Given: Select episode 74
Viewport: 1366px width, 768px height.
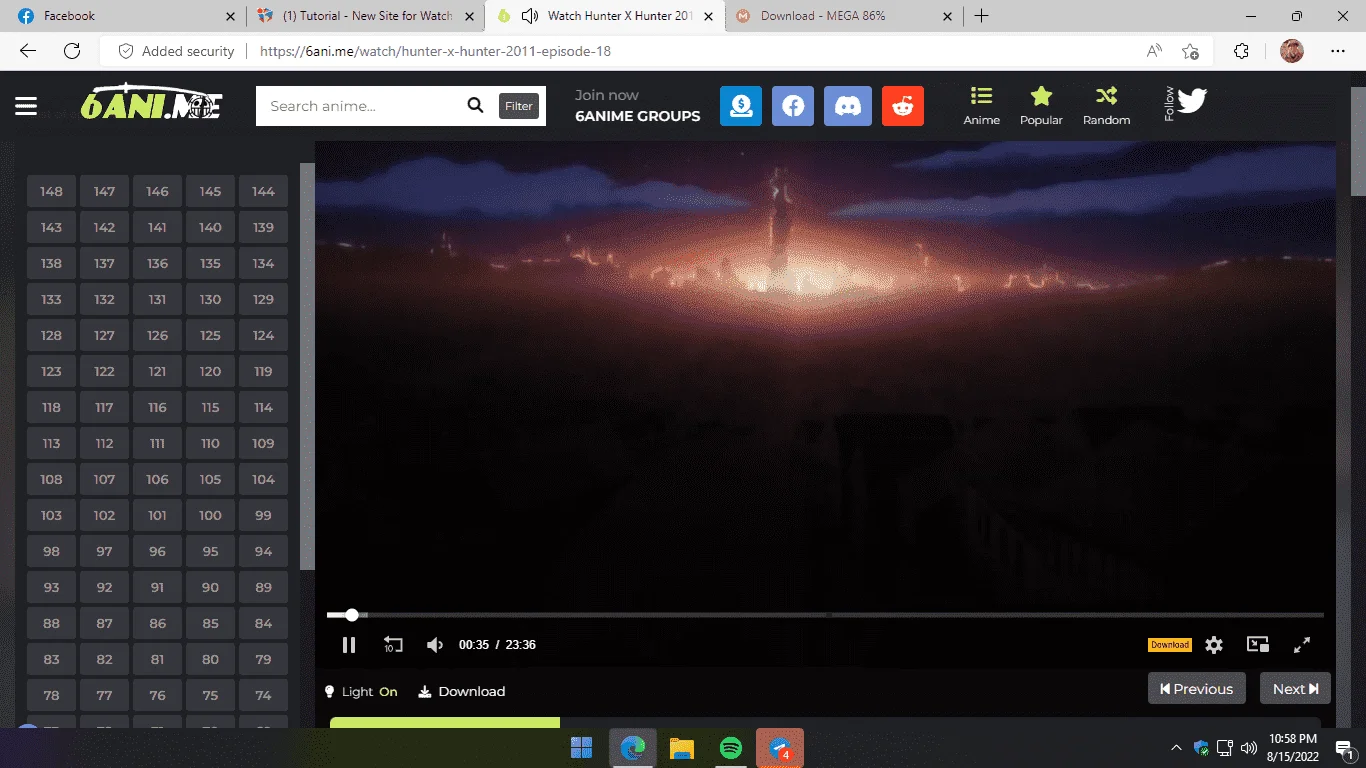Looking at the screenshot, I should [x=263, y=695].
